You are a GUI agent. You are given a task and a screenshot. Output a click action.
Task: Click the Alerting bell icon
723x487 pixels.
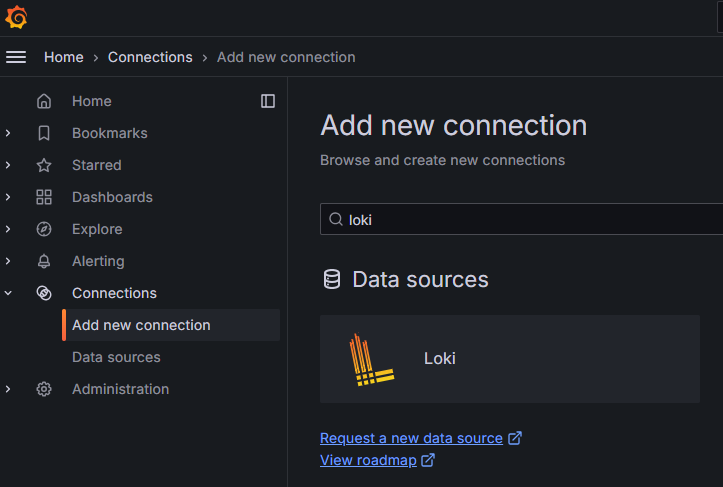coord(44,261)
